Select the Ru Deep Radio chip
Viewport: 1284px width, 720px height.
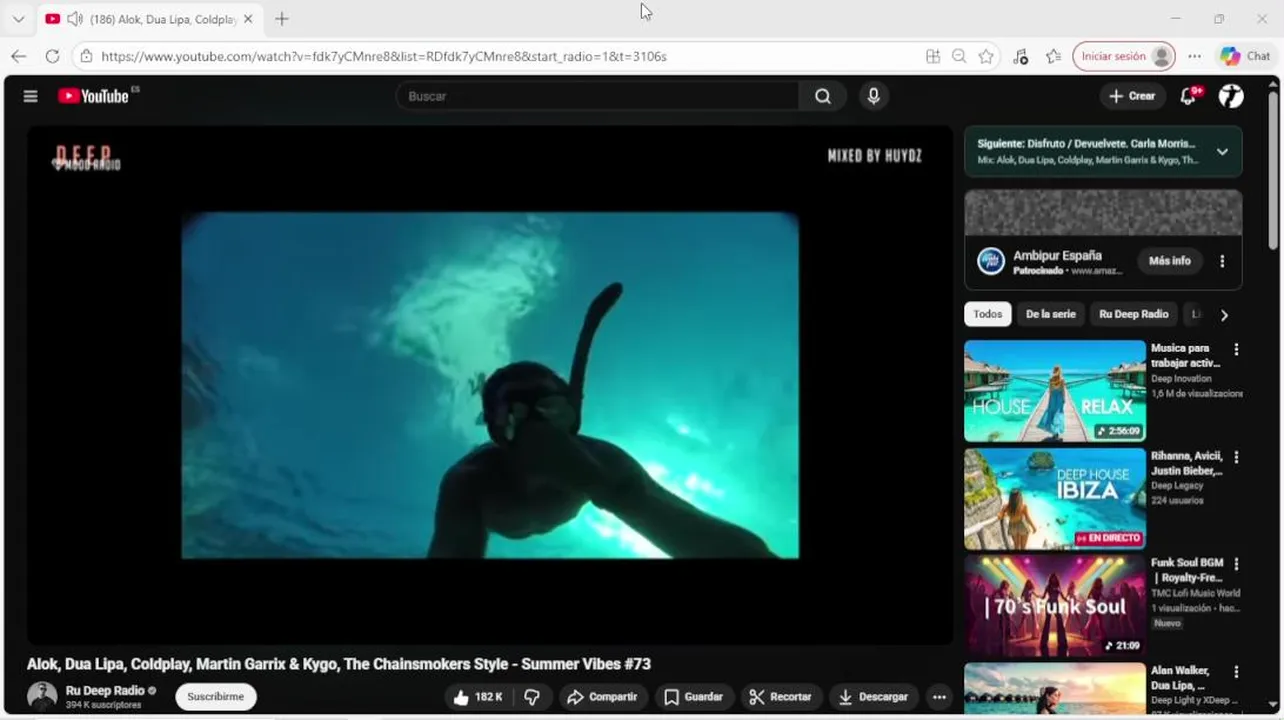(x=1134, y=314)
